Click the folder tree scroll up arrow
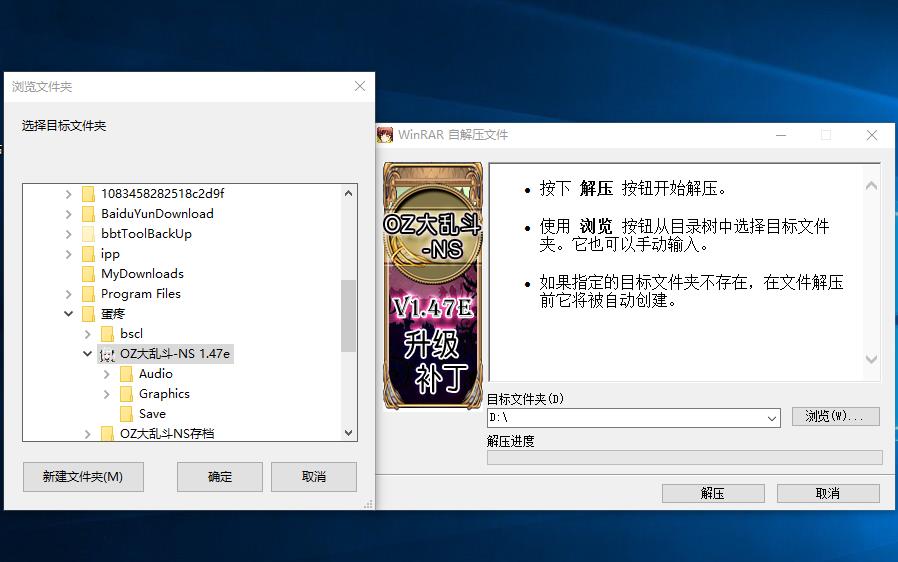The image size is (898, 562). (348, 194)
